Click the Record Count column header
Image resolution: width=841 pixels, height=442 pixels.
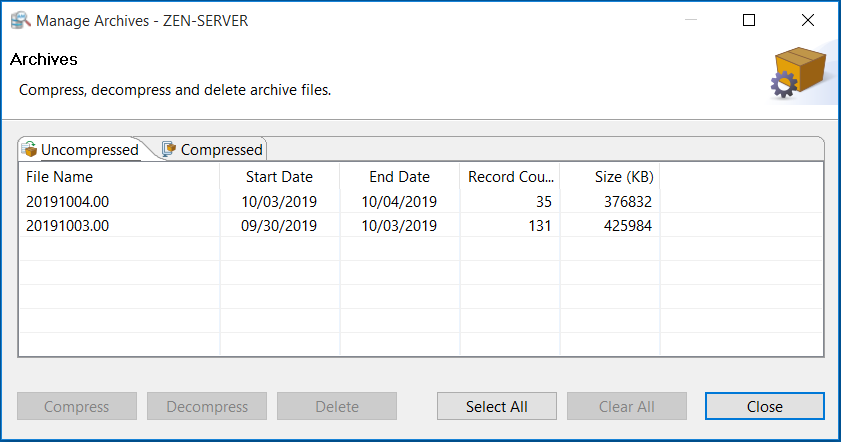[510, 177]
